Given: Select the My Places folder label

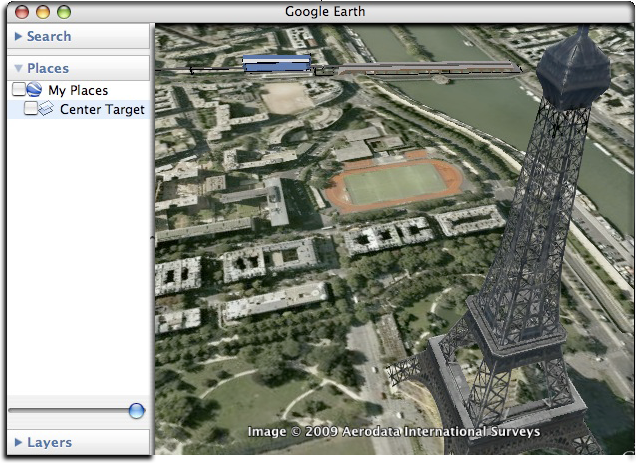Looking at the screenshot, I should click(78, 90).
